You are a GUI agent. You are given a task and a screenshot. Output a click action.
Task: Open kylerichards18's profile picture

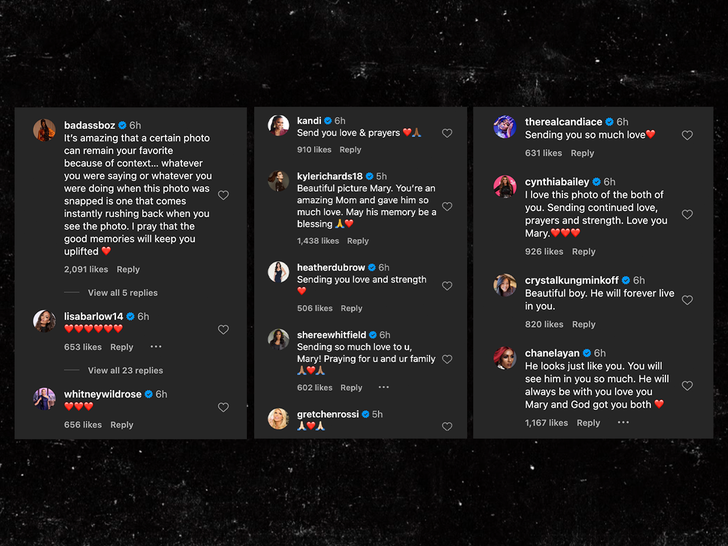278,180
